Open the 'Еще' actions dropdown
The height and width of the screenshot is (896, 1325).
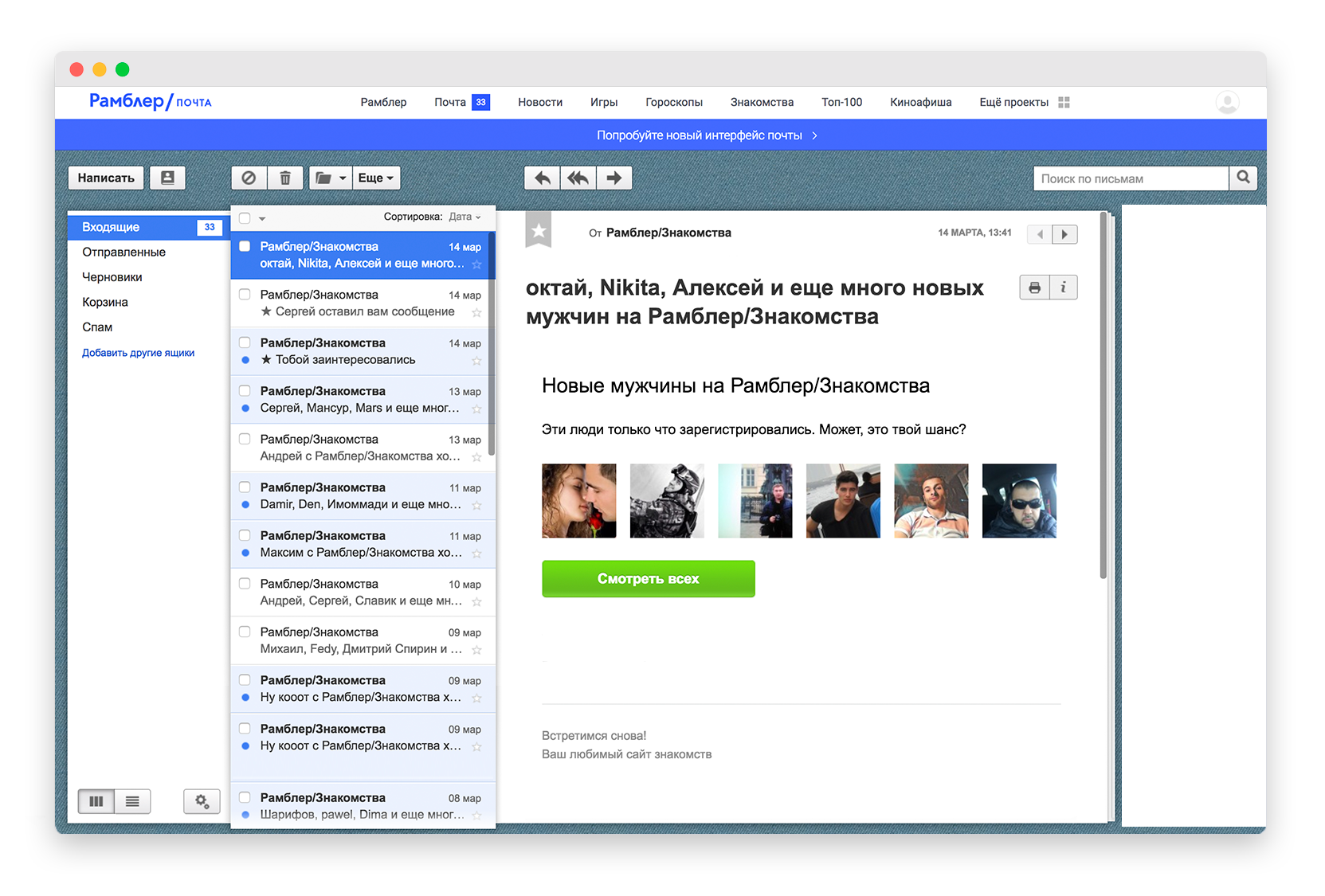pos(376,178)
